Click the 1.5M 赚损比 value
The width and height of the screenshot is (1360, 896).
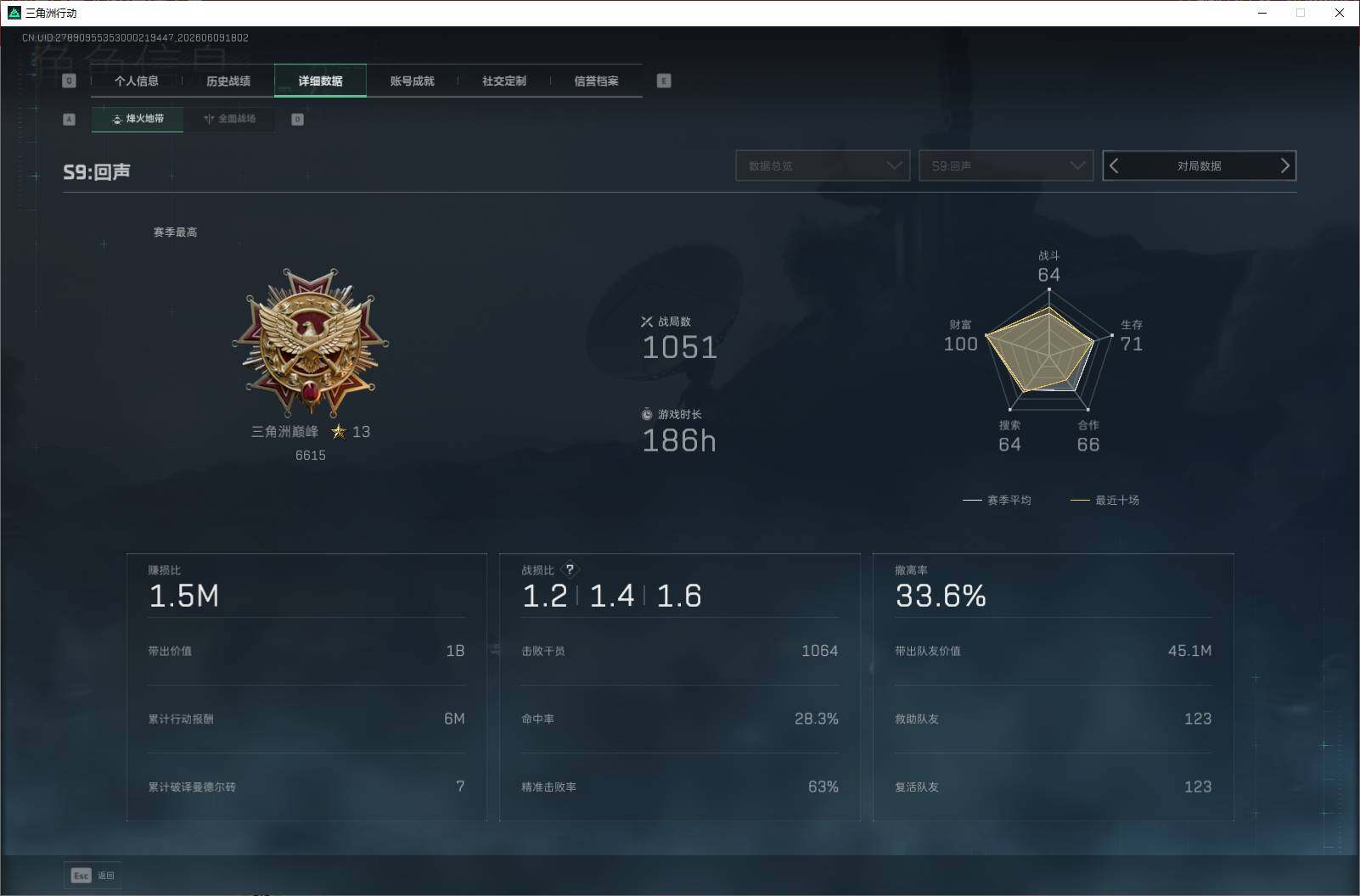184,596
